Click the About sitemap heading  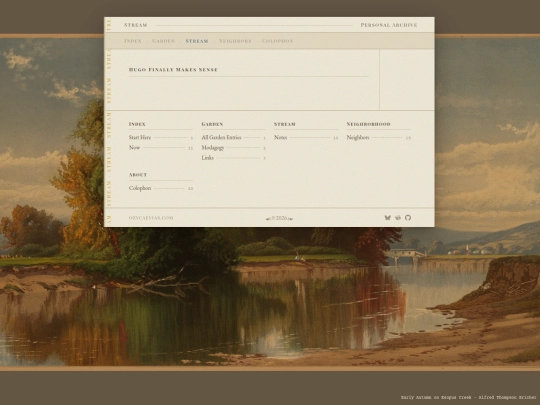coord(138,175)
